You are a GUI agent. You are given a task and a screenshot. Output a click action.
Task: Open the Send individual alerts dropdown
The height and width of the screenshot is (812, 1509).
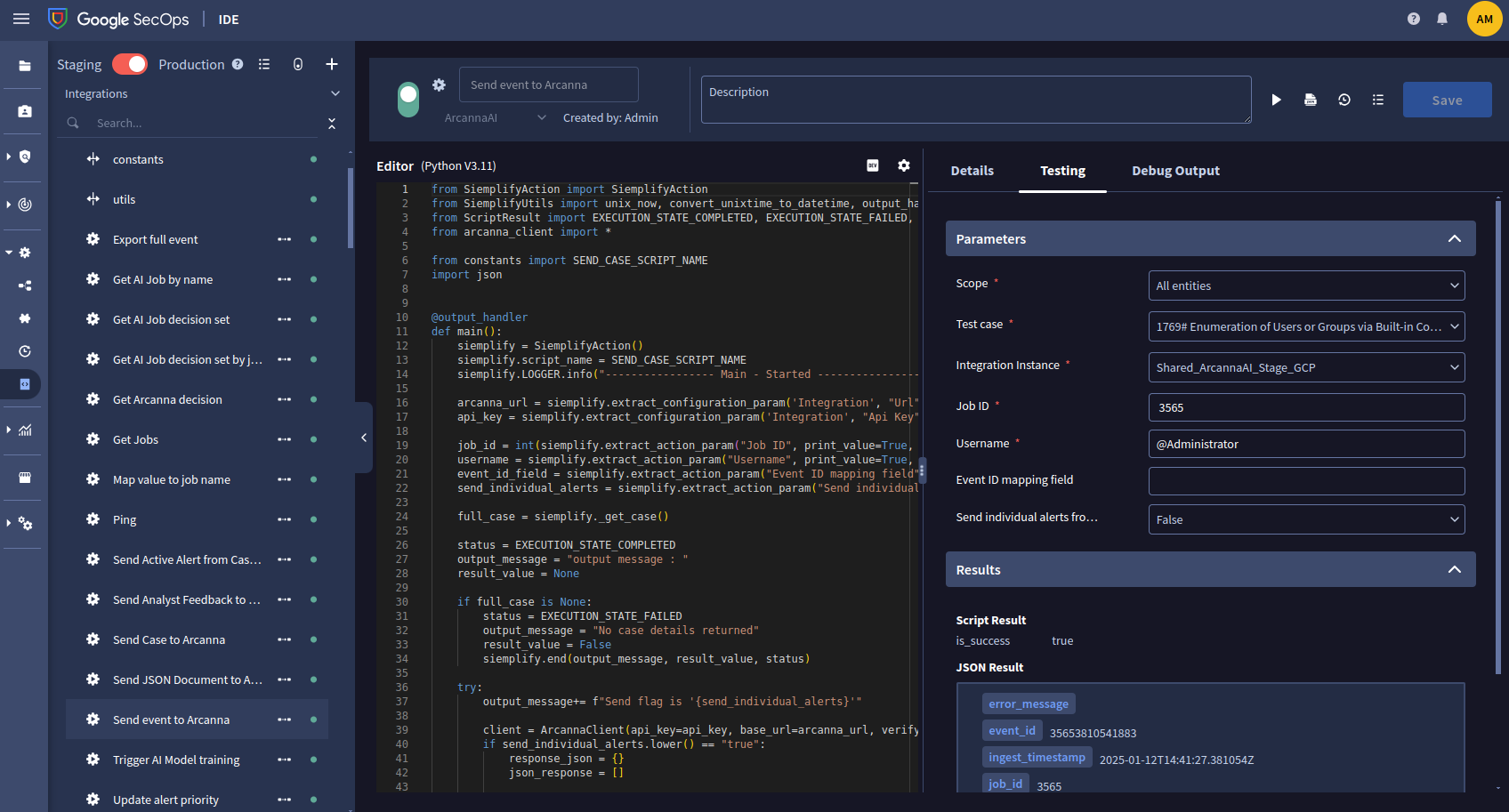pos(1306,519)
